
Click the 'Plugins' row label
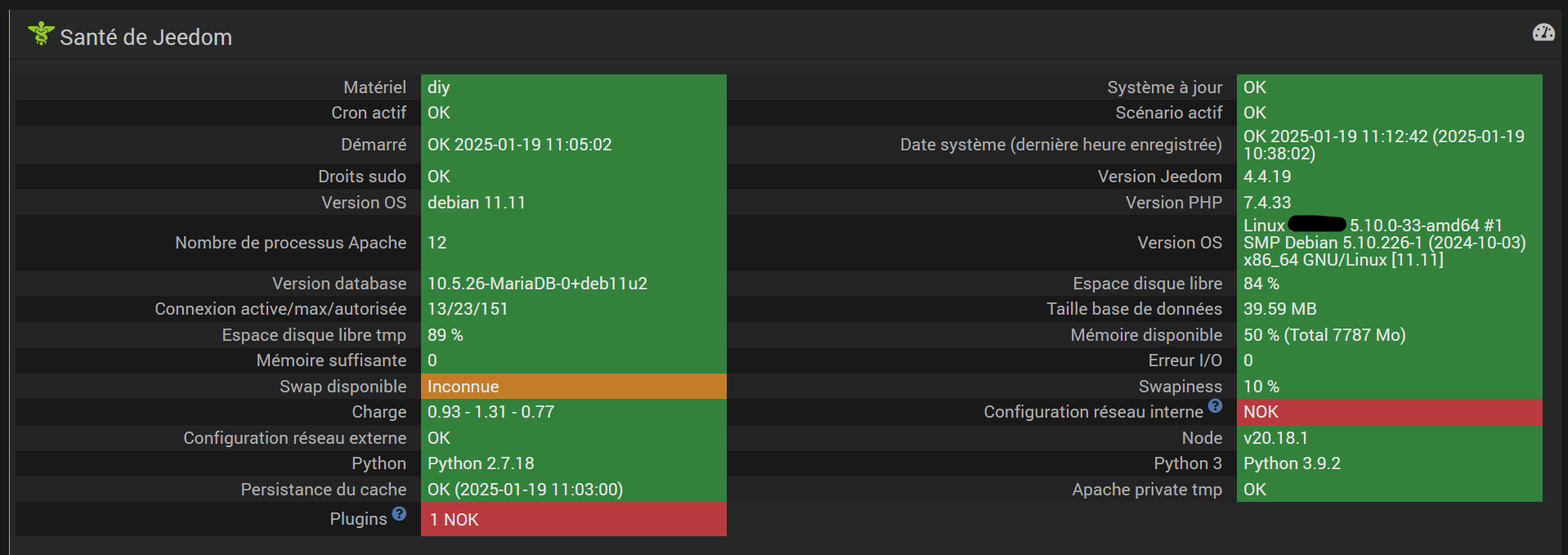coord(358,519)
